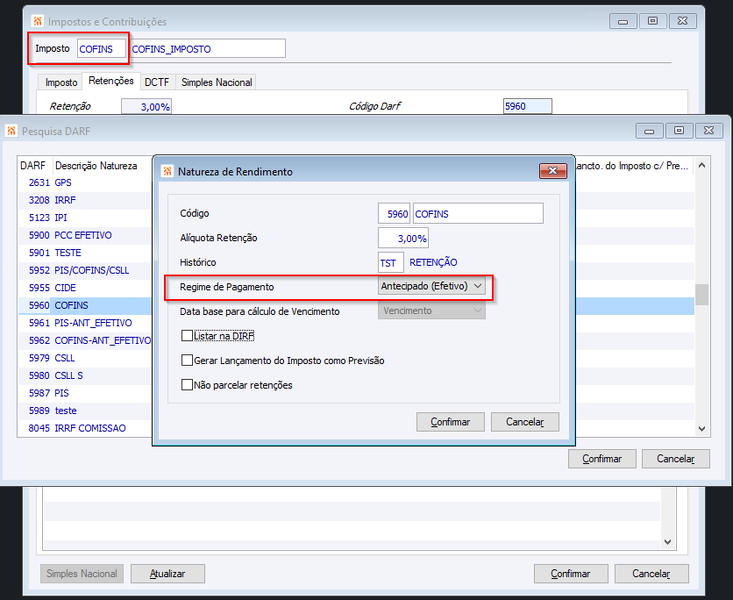Image resolution: width=733 pixels, height=600 pixels.
Task: Select the 5123 IPI row
Action: [85, 217]
